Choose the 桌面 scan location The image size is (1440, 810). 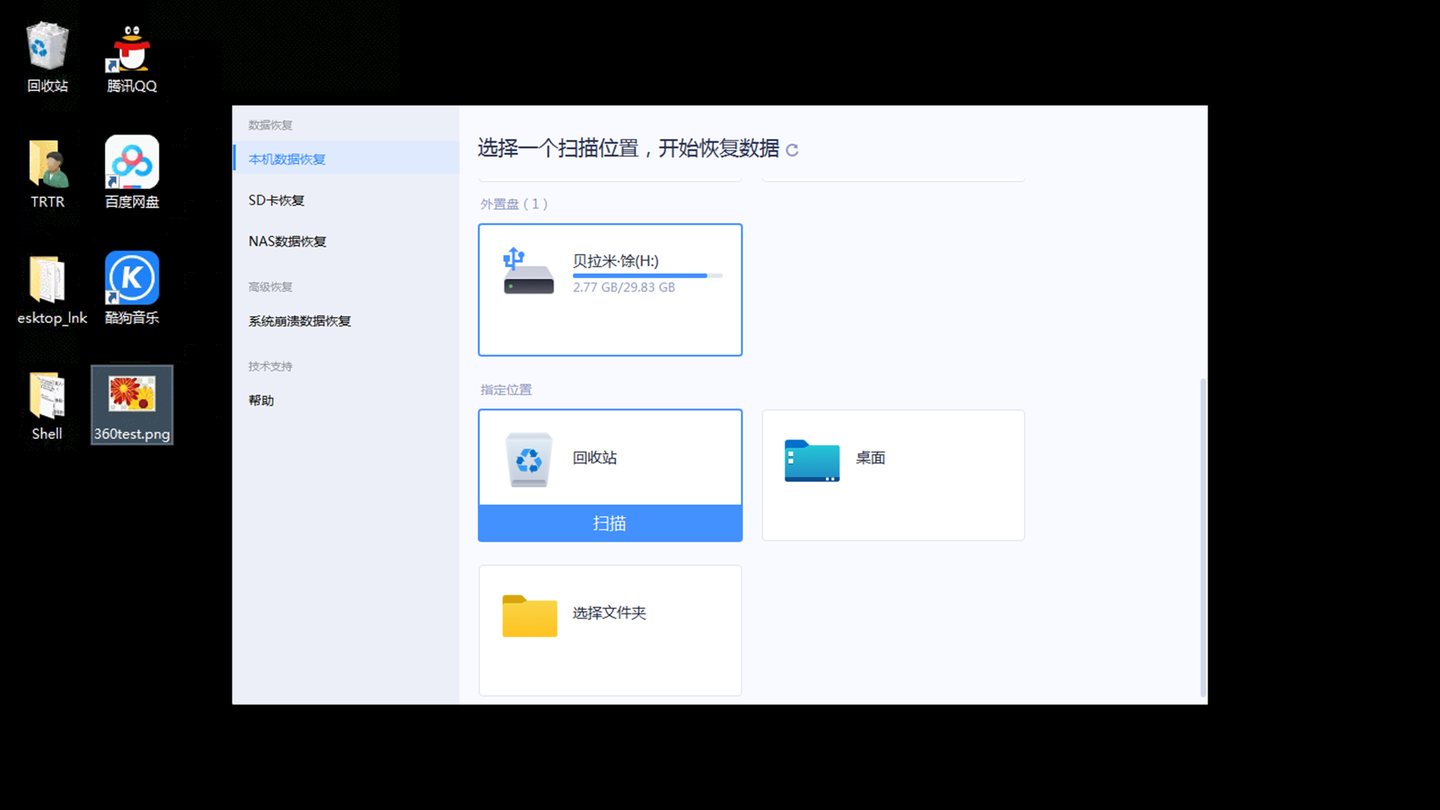tap(893, 475)
